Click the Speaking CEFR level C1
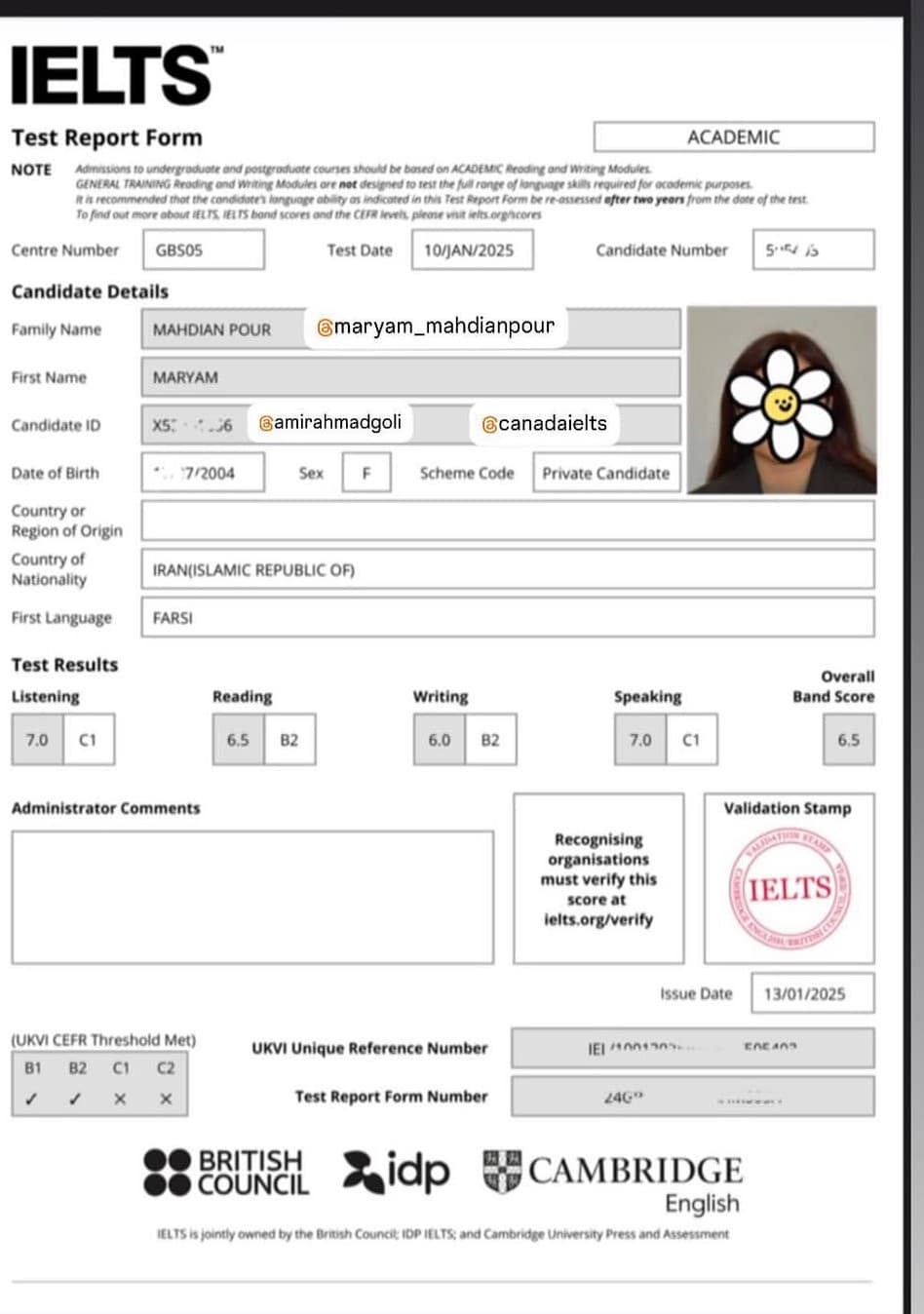Screen dimensions: 924x1314 (x=692, y=740)
